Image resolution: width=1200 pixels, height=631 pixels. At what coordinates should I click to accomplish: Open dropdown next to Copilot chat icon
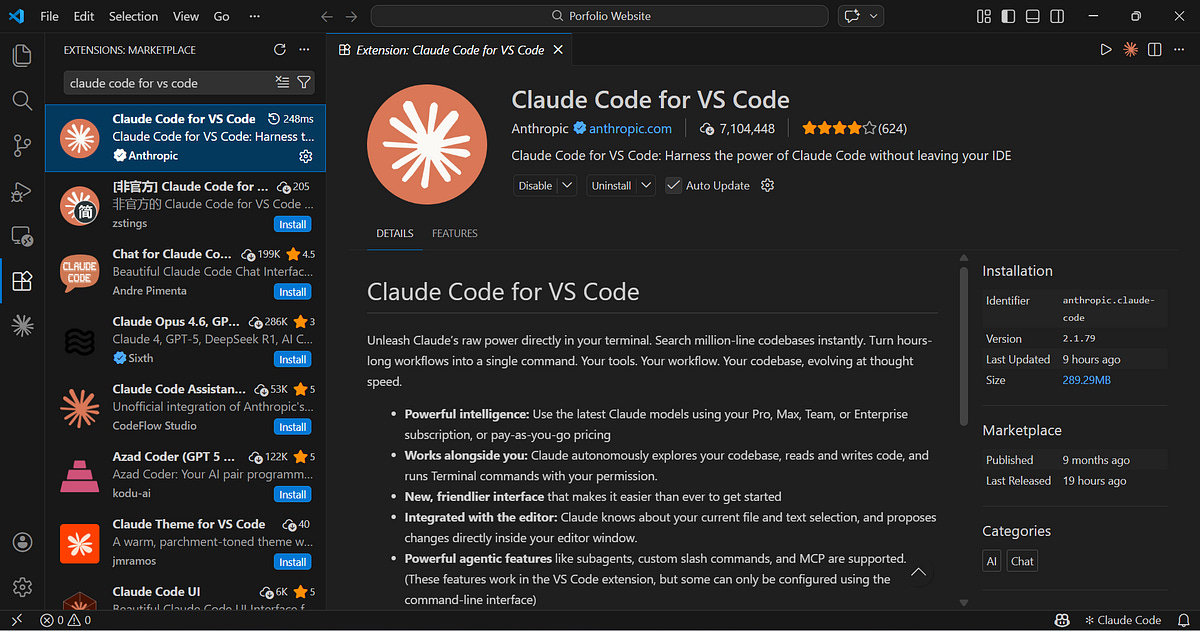point(875,16)
